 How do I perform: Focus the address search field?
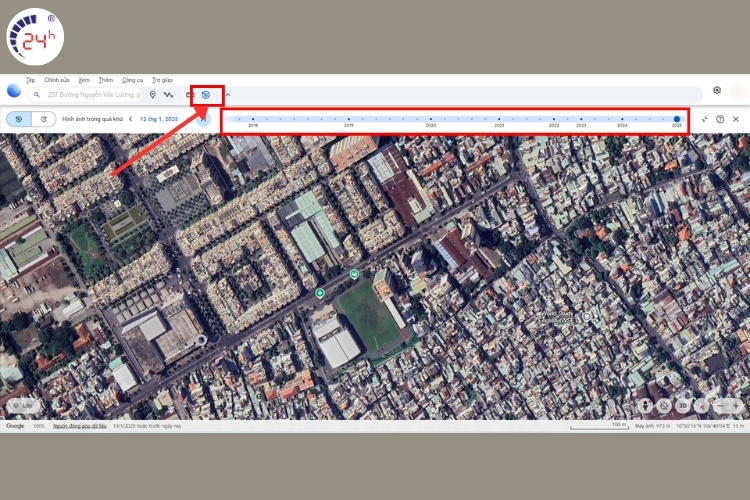click(x=85, y=95)
